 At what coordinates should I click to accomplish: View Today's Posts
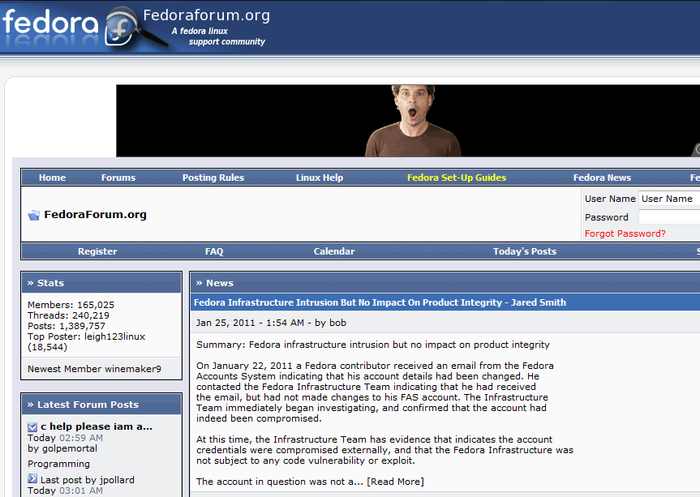[x=525, y=251]
